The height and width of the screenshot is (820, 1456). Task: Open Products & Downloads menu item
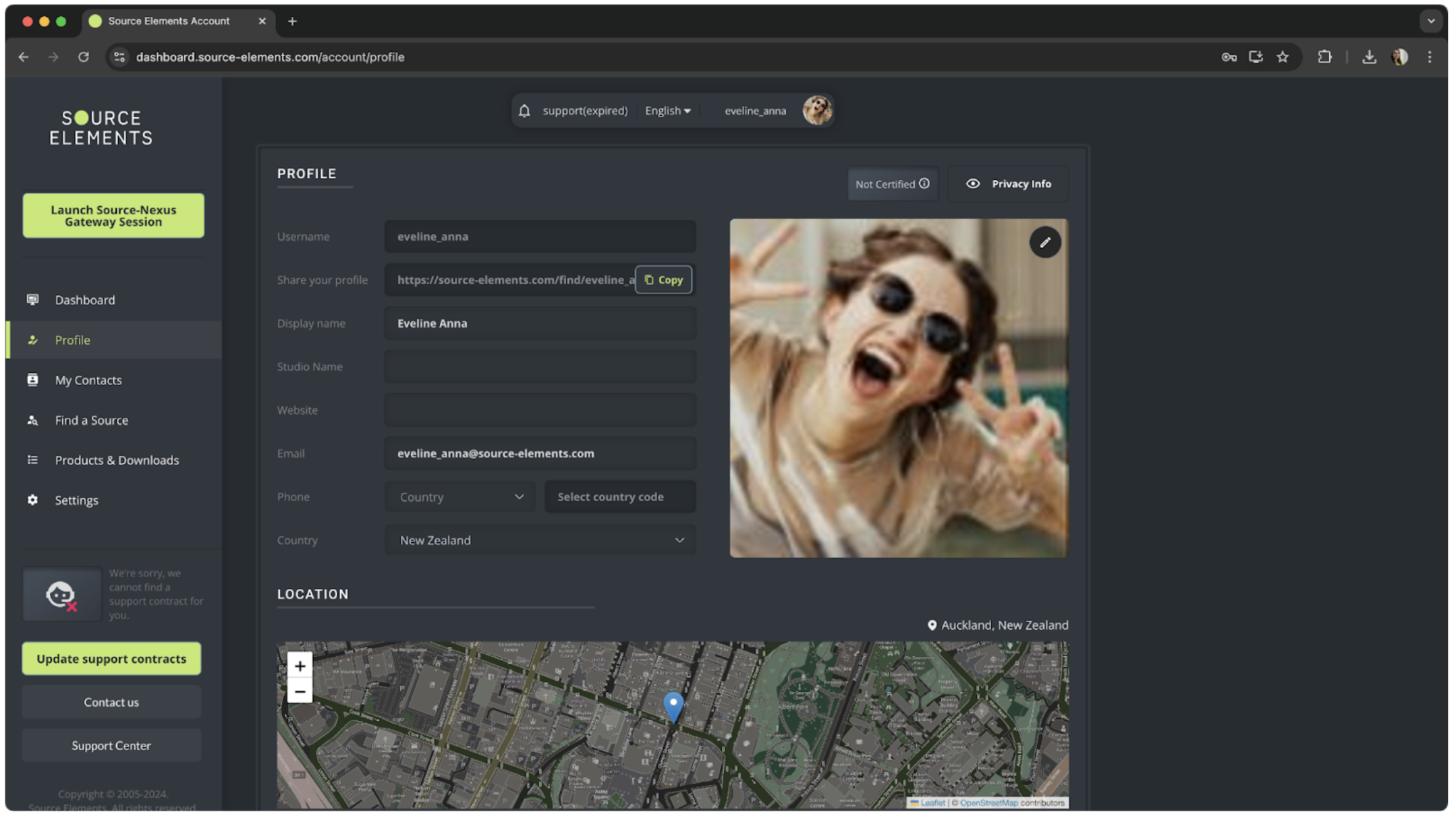[x=117, y=460]
